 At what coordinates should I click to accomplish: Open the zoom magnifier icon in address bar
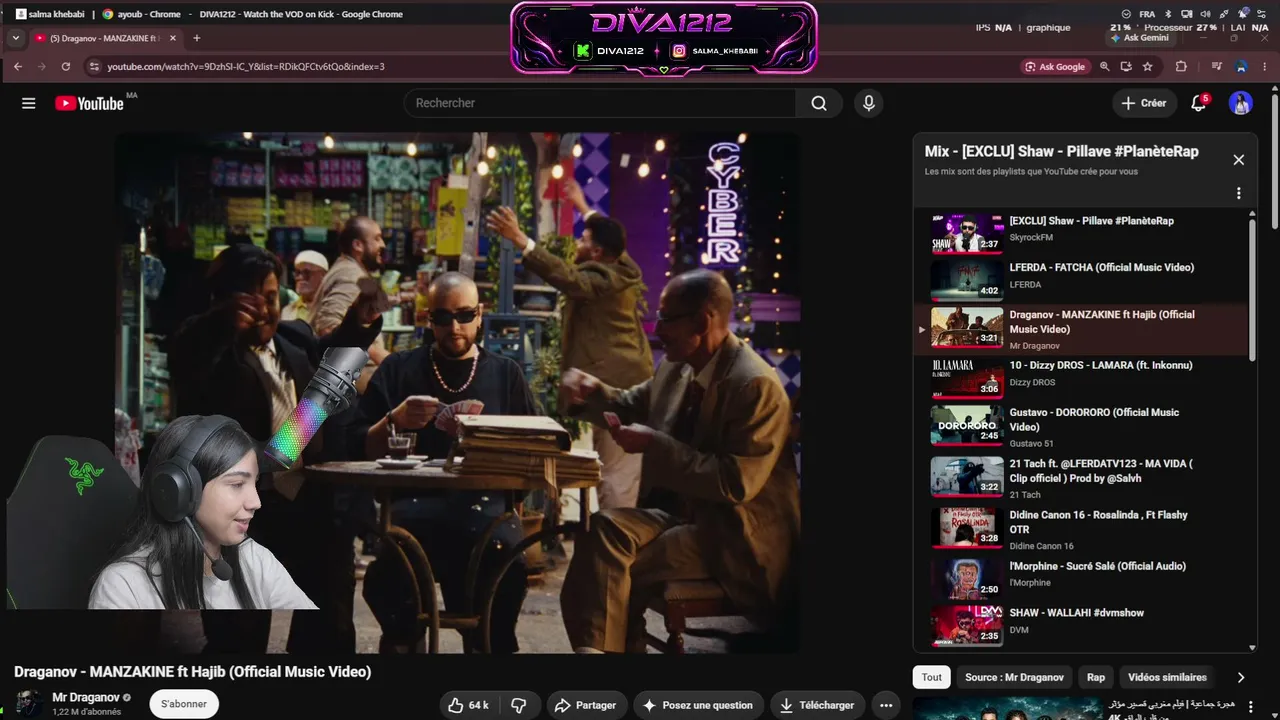click(x=1104, y=66)
